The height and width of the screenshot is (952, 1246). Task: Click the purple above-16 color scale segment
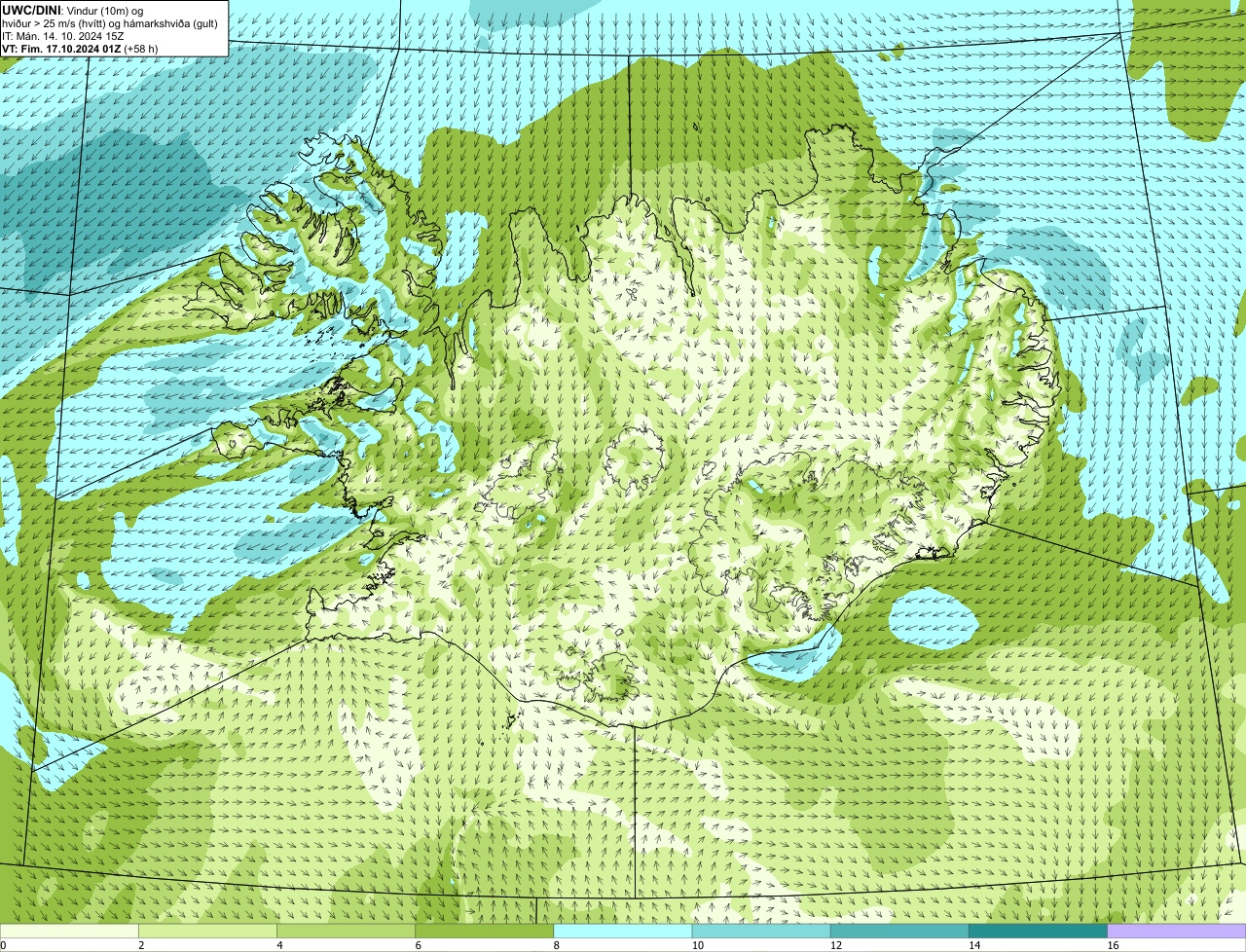(x=1177, y=931)
